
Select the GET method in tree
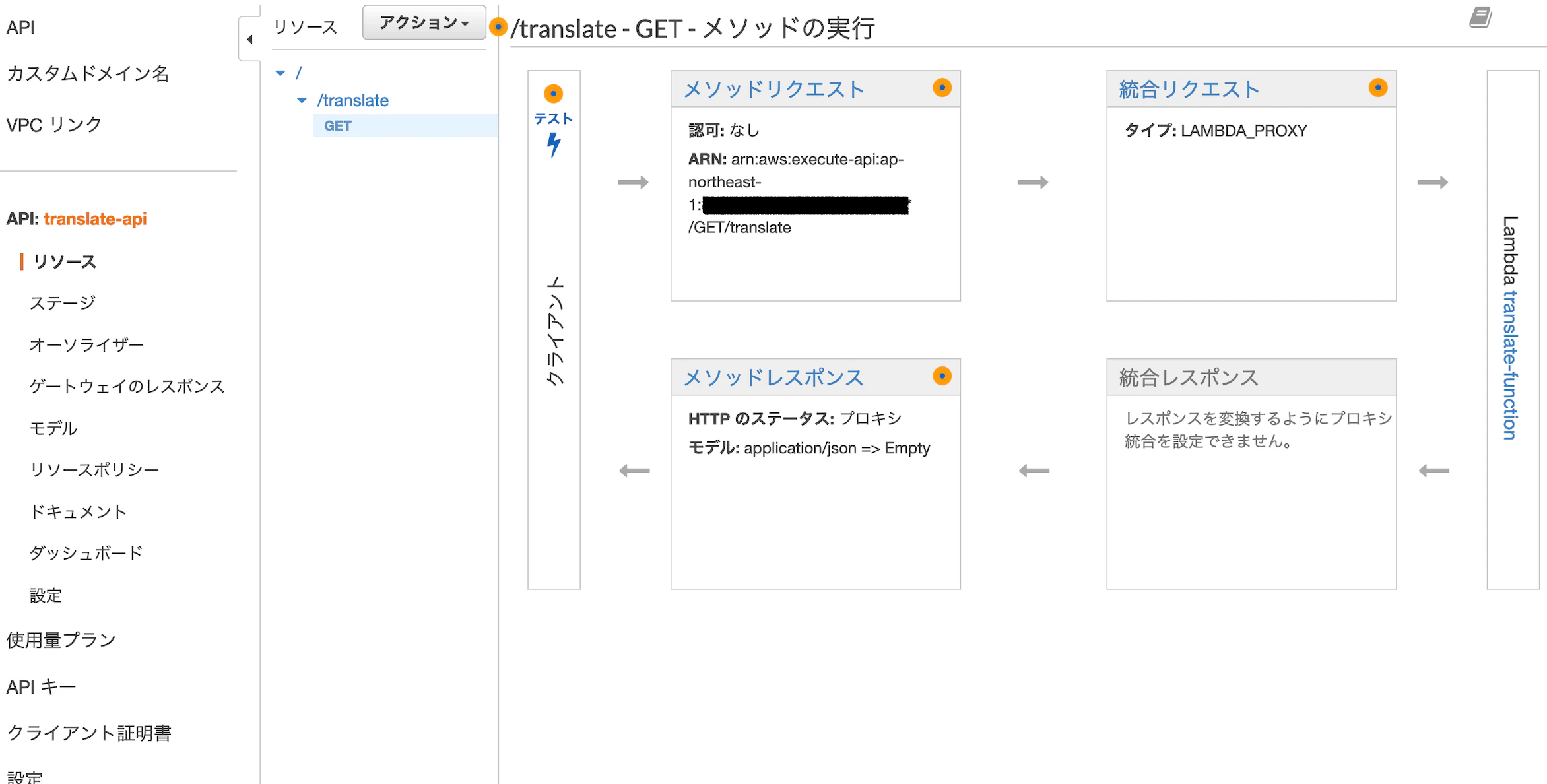pyautogui.click(x=338, y=126)
